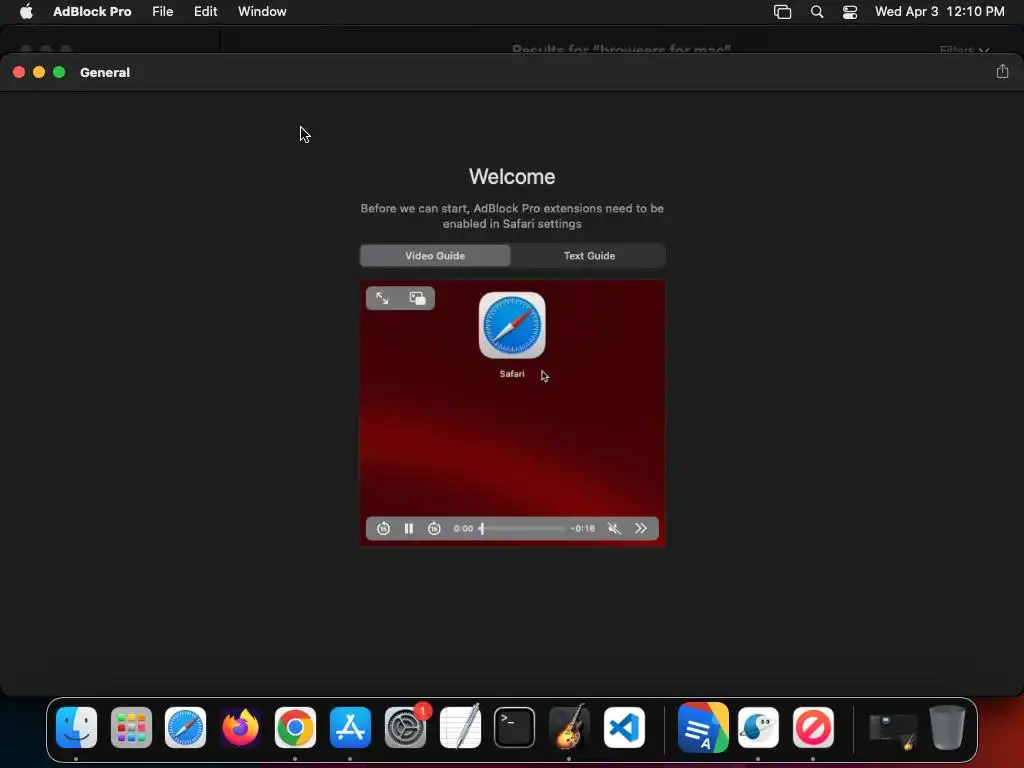Viewport: 1024px width, 768px height.
Task: Launch Visual Studio Code from the Dock
Action: 624,728
